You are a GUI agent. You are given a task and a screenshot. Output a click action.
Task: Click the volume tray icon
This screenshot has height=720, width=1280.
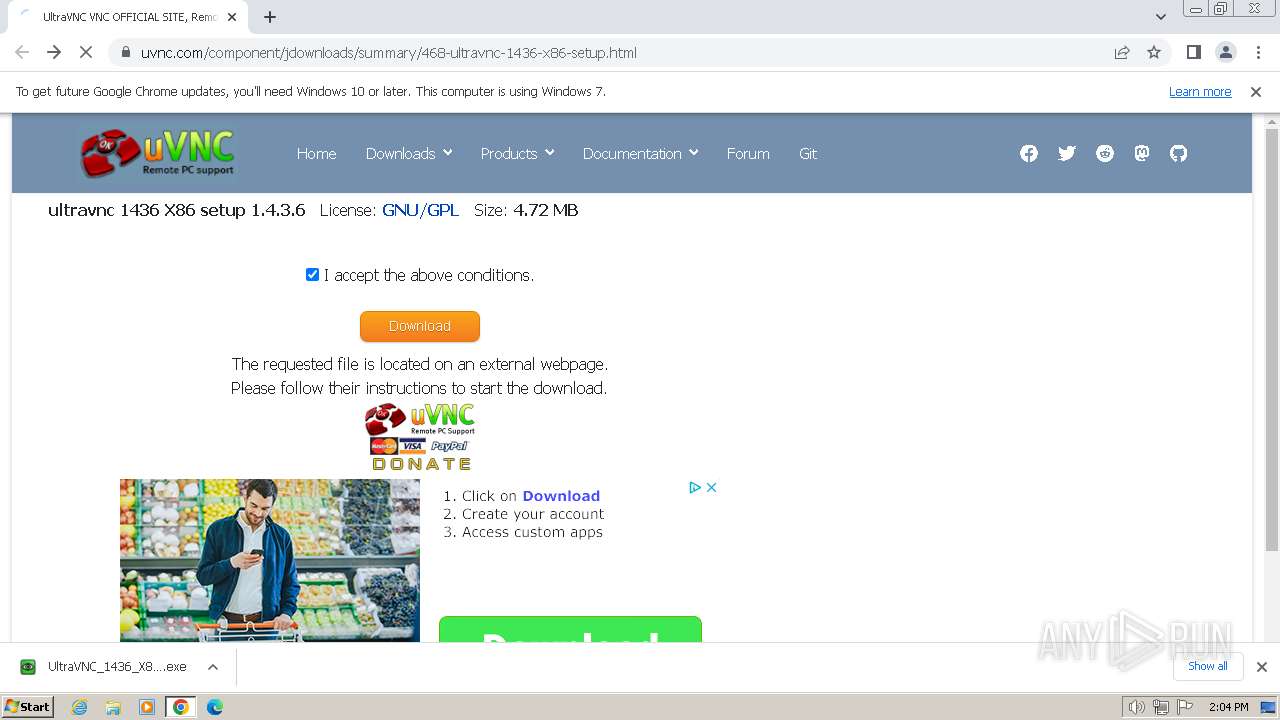(x=1136, y=707)
